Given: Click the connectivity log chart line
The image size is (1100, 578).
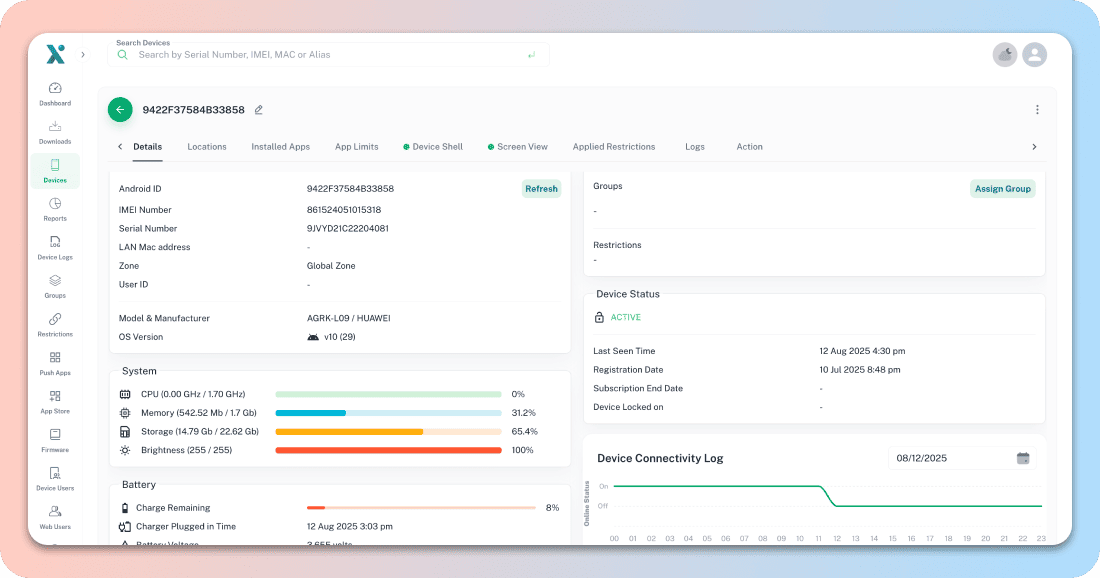Looking at the screenshot, I should click(x=828, y=496).
